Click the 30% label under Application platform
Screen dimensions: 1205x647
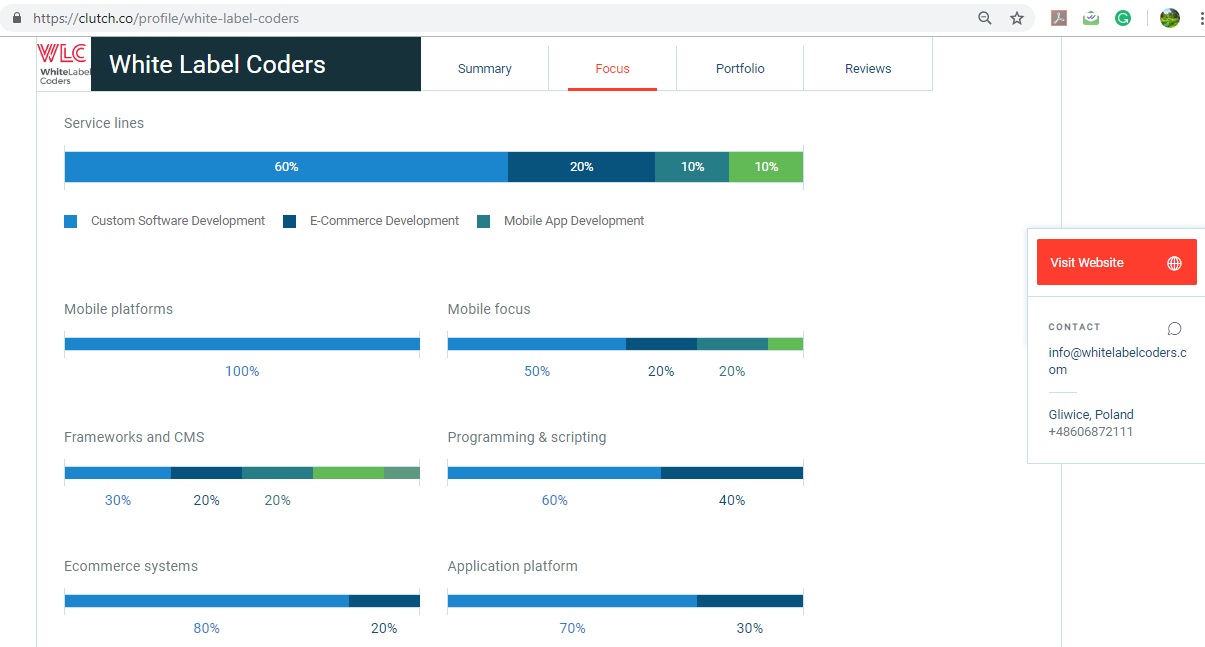click(750, 628)
